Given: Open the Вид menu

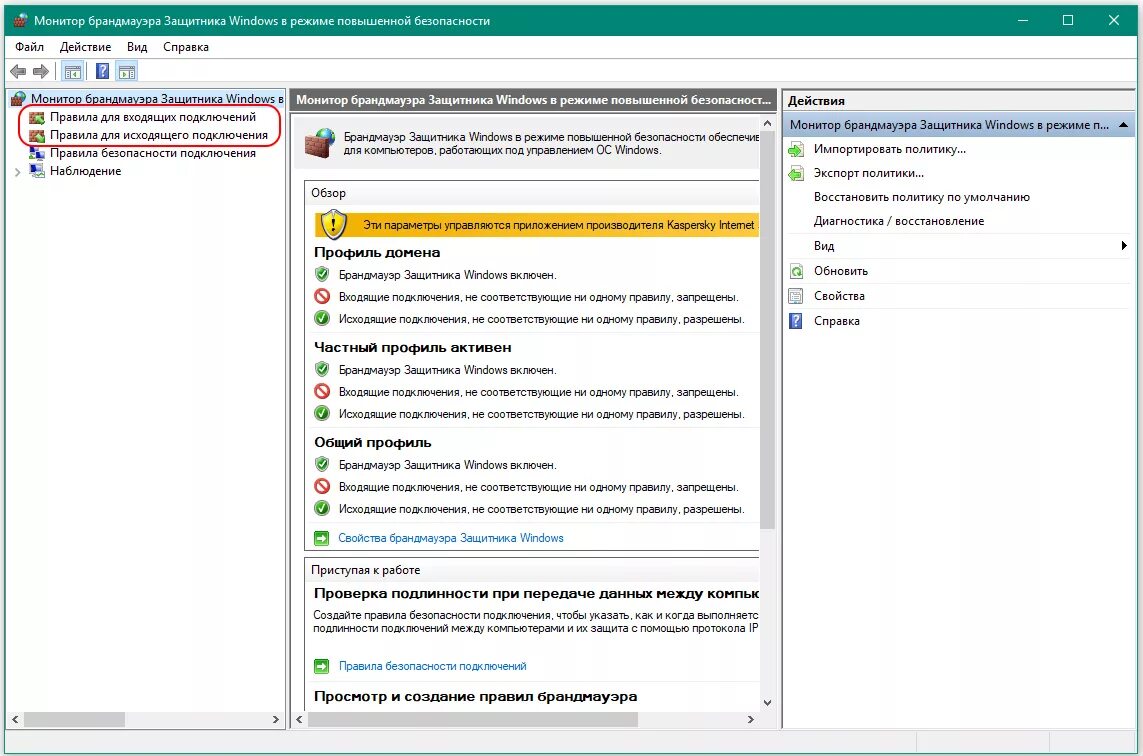Looking at the screenshot, I should click(x=137, y=47).
